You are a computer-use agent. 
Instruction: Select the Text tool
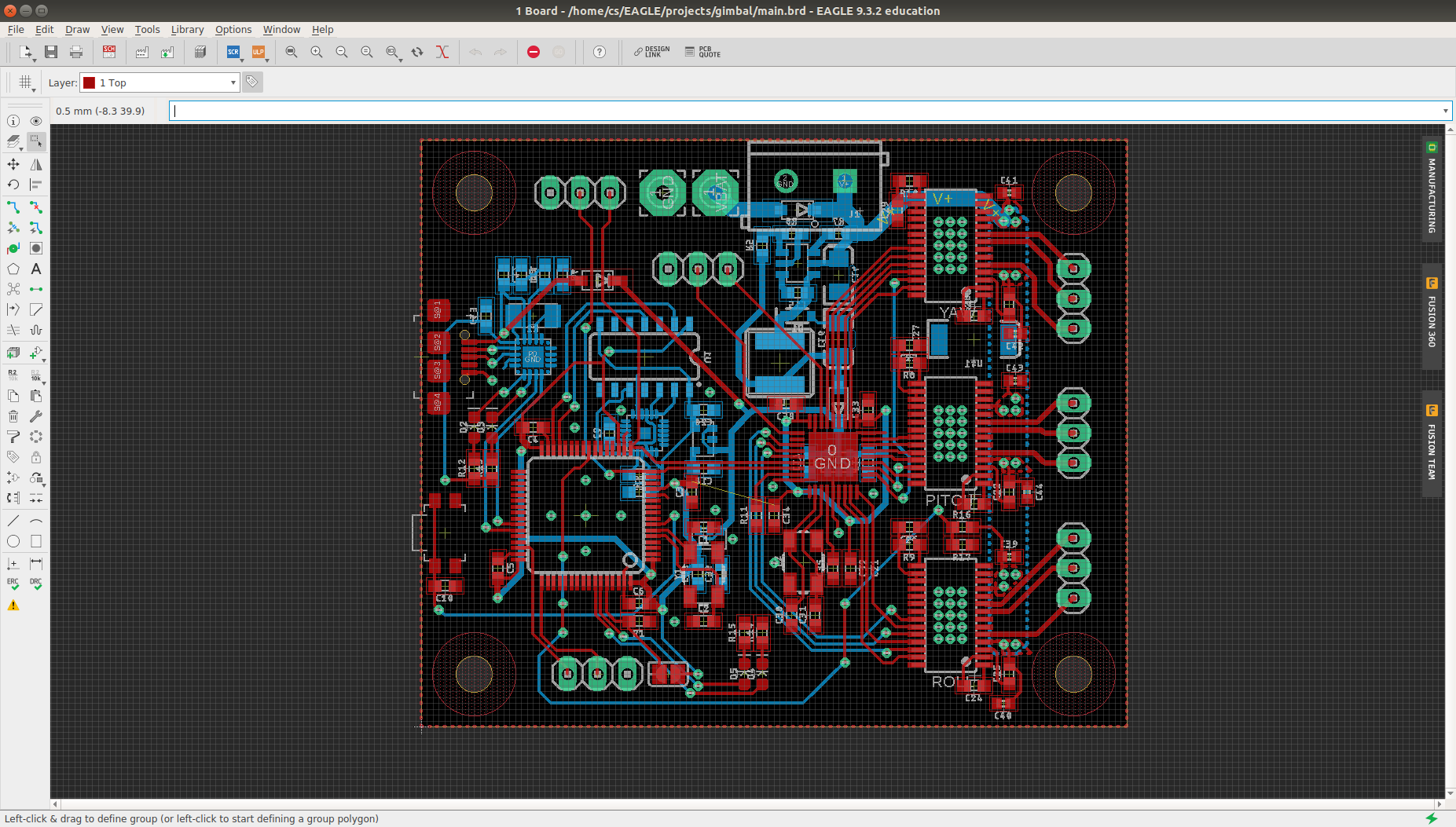coord(35,269)
